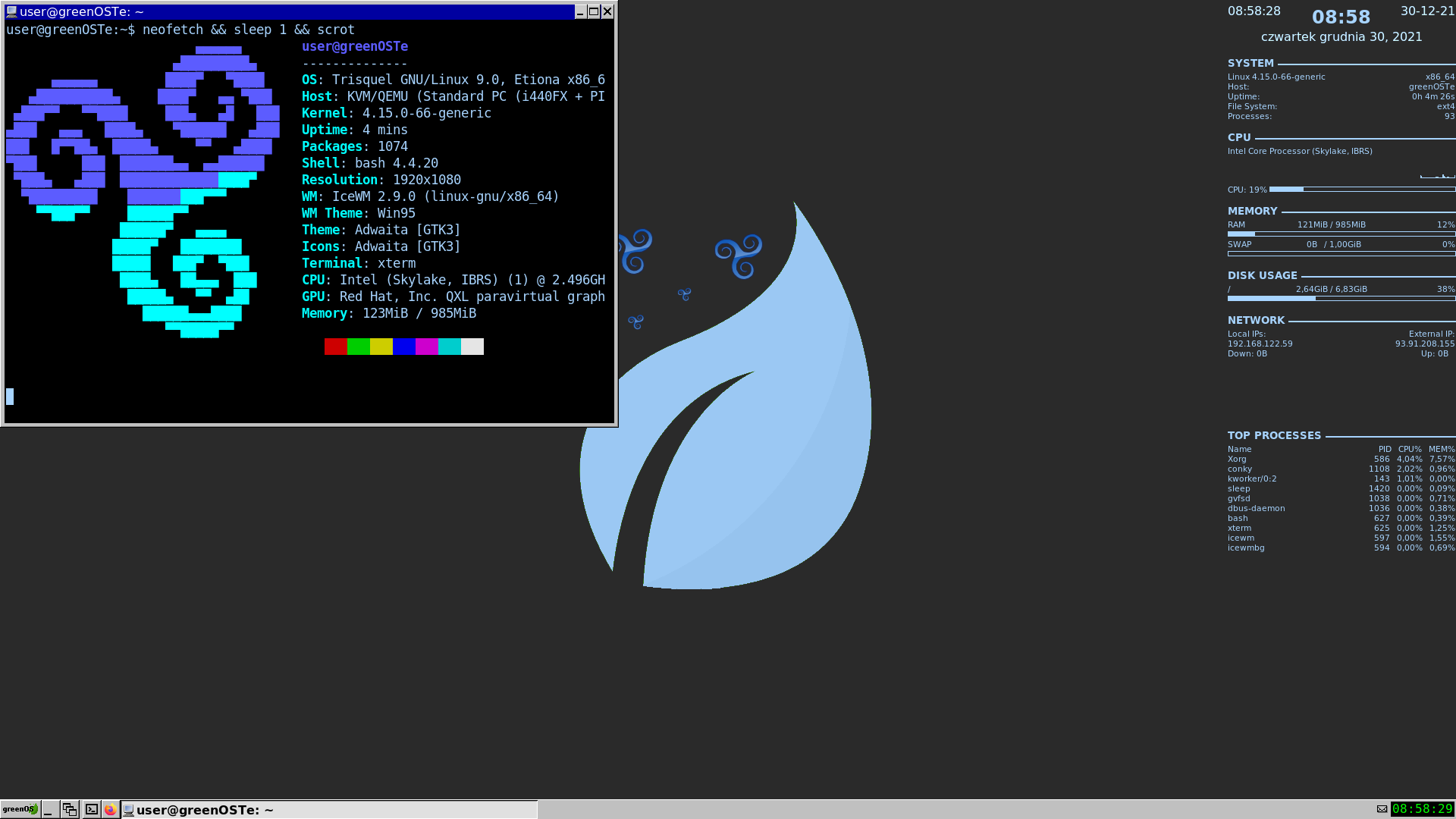This screenshot has width=1456, height=819.
Task: Click the green color block in neofetch
Action: pos(358,347)
